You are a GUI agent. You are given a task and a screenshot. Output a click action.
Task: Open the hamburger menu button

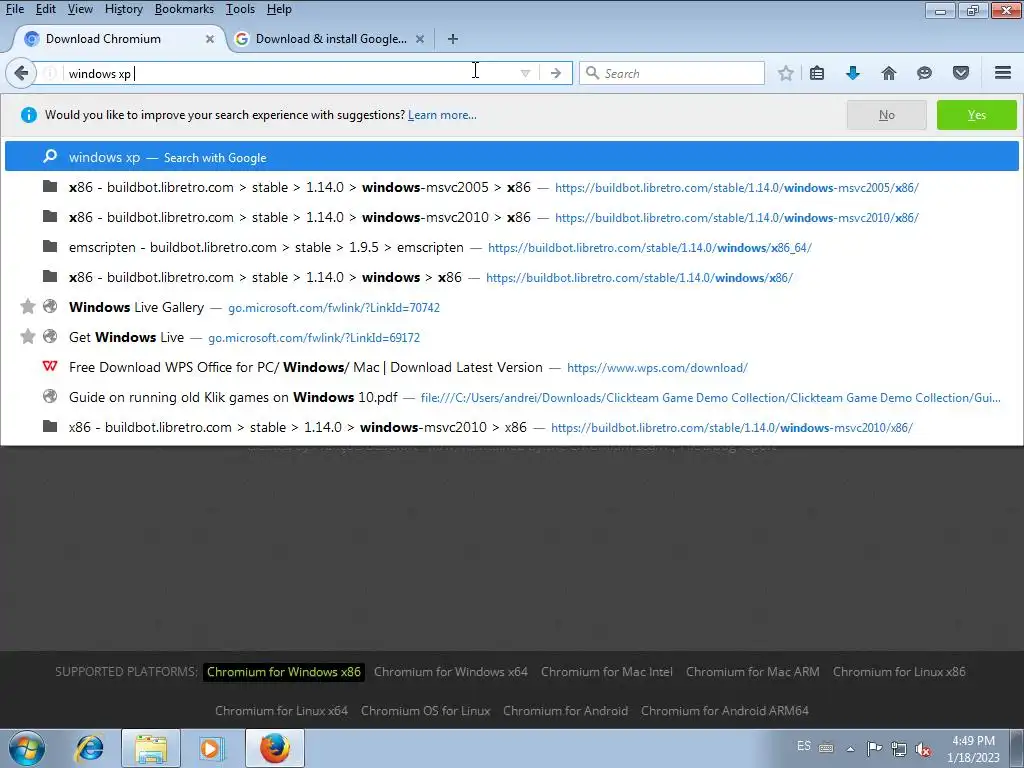(x=1003, y=73)
